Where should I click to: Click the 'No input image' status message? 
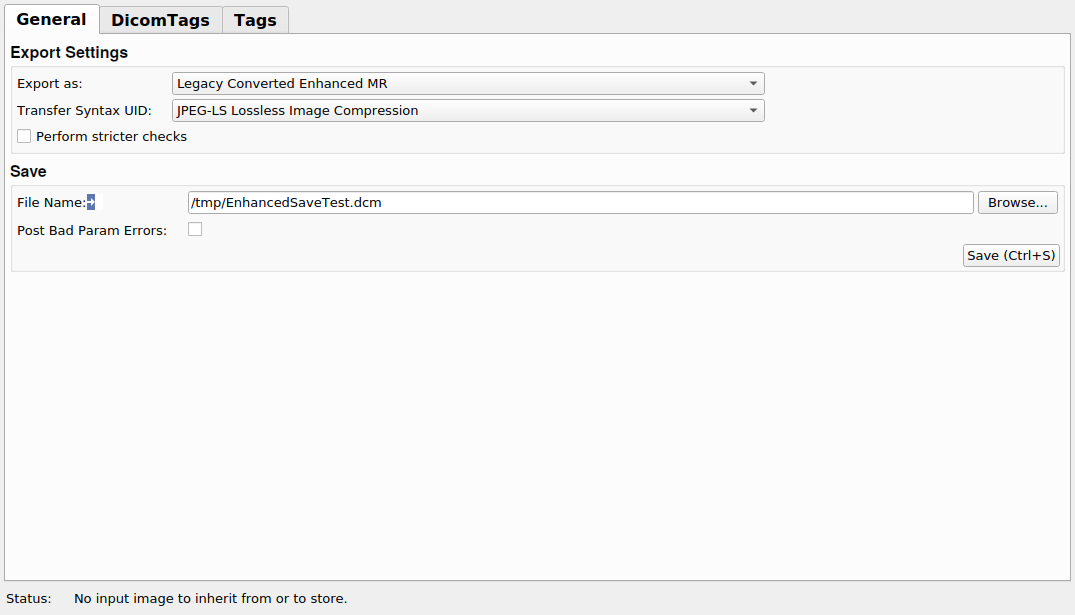(210, 599)
